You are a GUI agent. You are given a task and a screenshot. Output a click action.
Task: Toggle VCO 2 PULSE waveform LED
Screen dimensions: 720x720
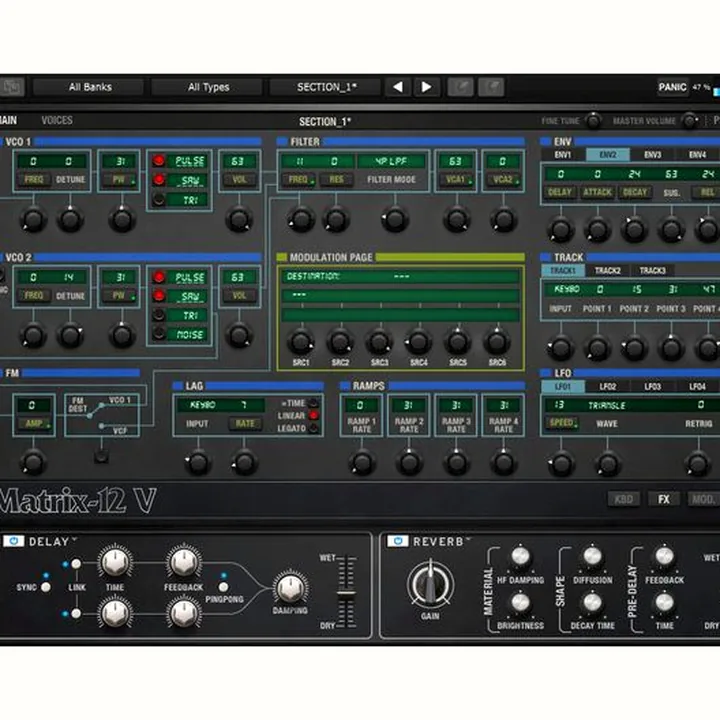point(159,277)
